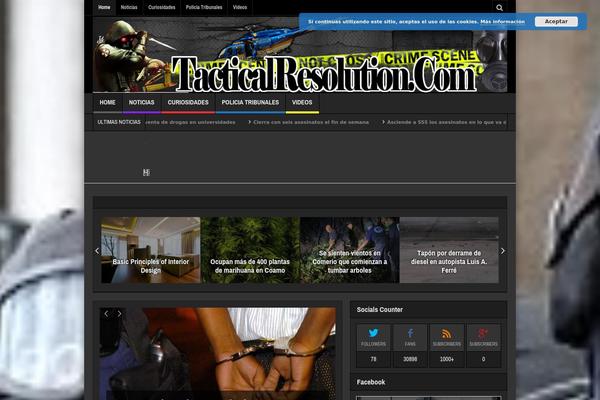Select Noticias in the top black bar
Image resolution: width=600 pixels, height=400 pixels.
(x=129, y=7)
